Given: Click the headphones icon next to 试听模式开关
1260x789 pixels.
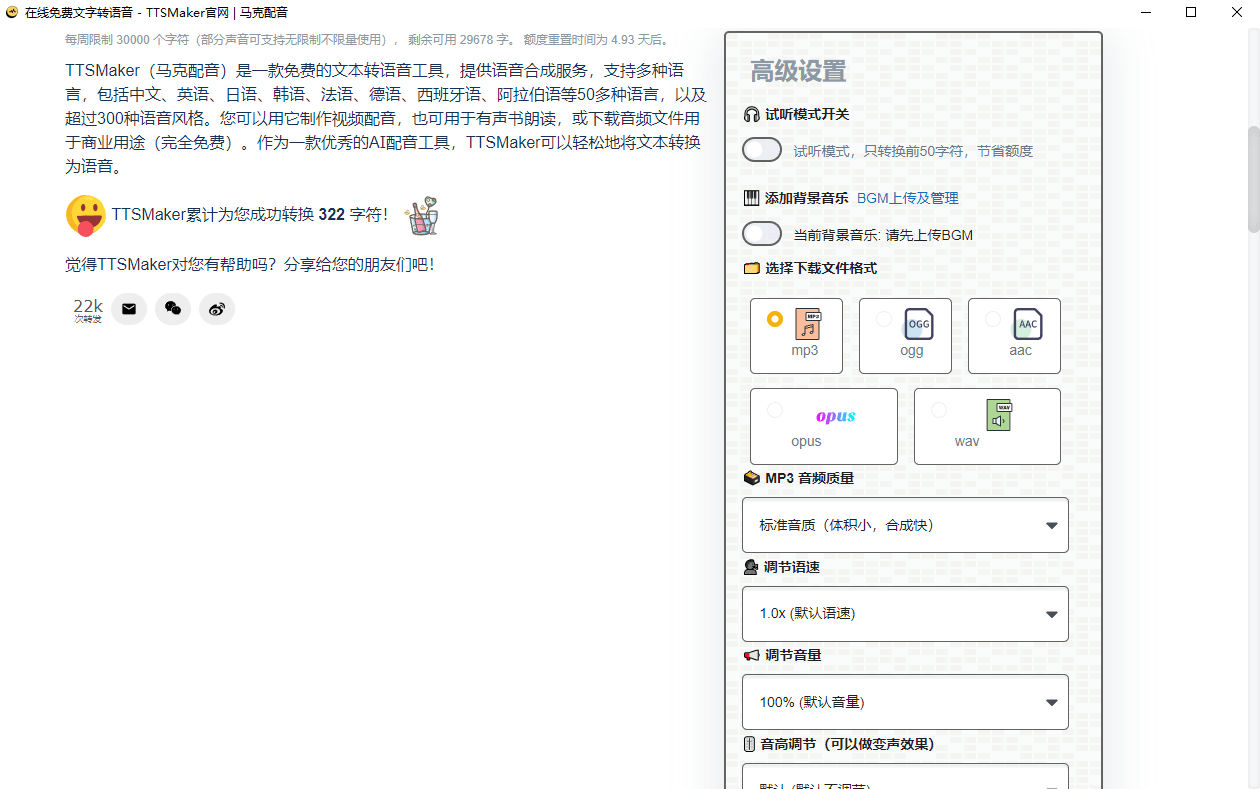Looking at the screenshot, I should pyautogui.click(x=750, y=114).
